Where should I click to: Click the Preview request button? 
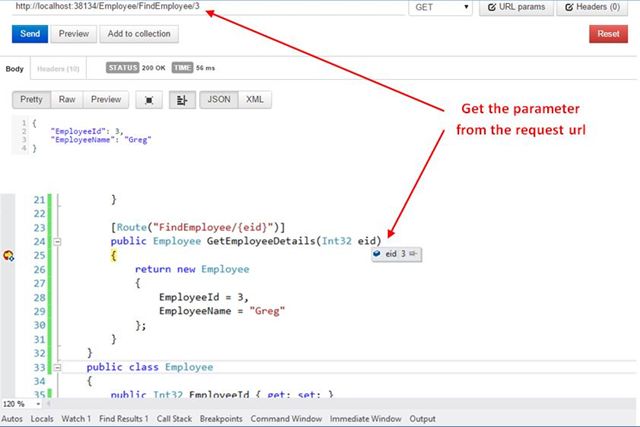click(74, 34)
